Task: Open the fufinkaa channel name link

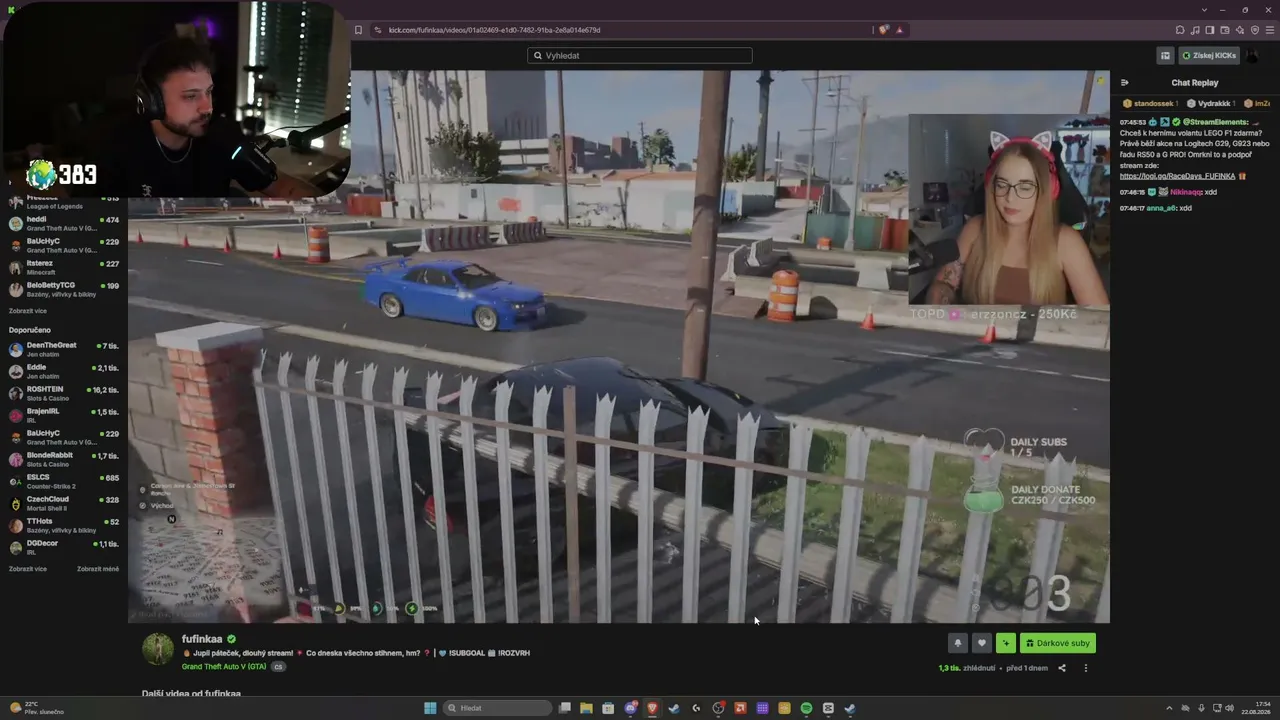Action: point(202,639)
